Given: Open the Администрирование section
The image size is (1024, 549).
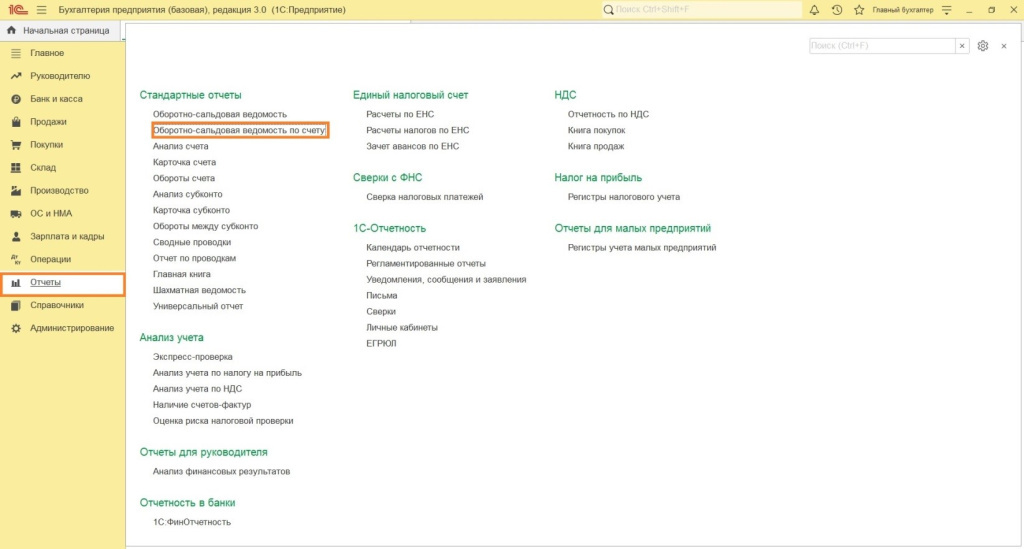Looking at the screenshot, I should point(72,328).
